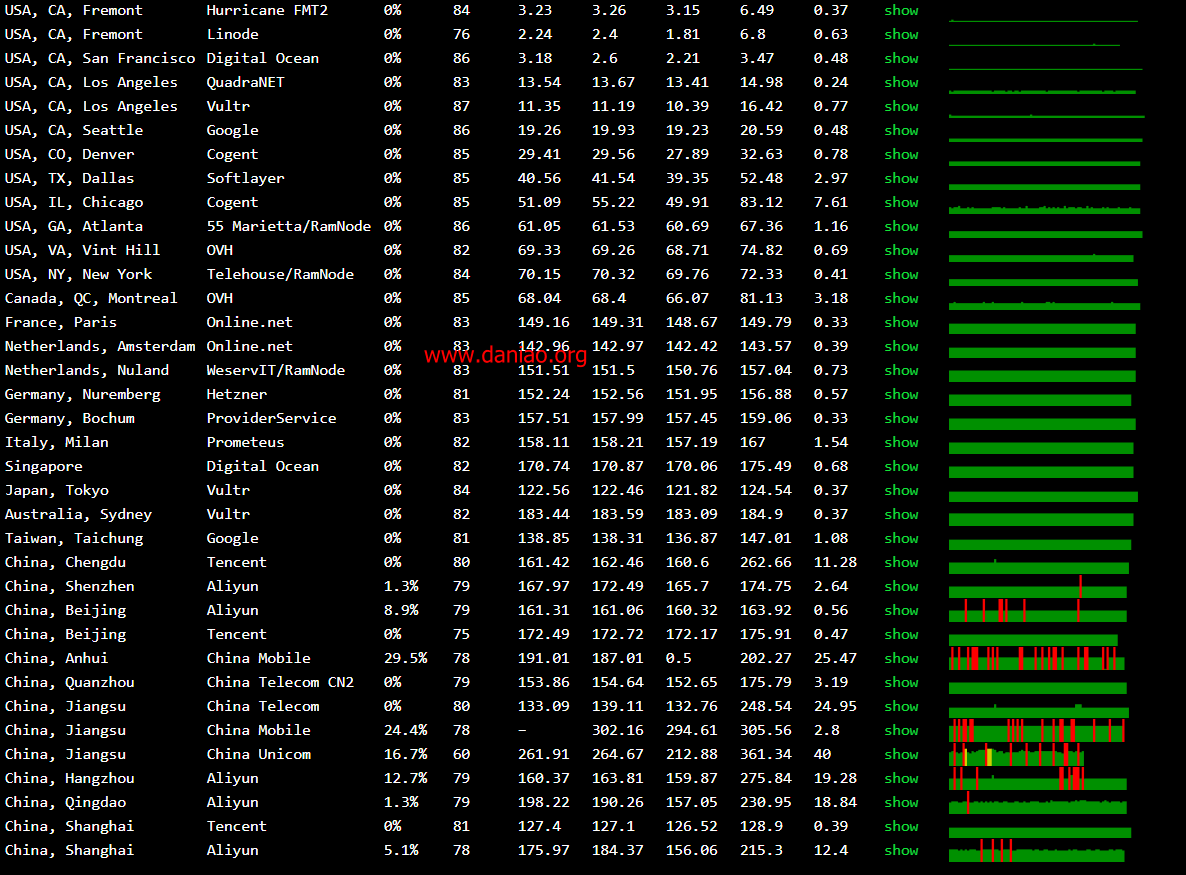Click the Beijing Aliyun latency graph
Screen dimensions: 1186x875
tap(1038, 610)
